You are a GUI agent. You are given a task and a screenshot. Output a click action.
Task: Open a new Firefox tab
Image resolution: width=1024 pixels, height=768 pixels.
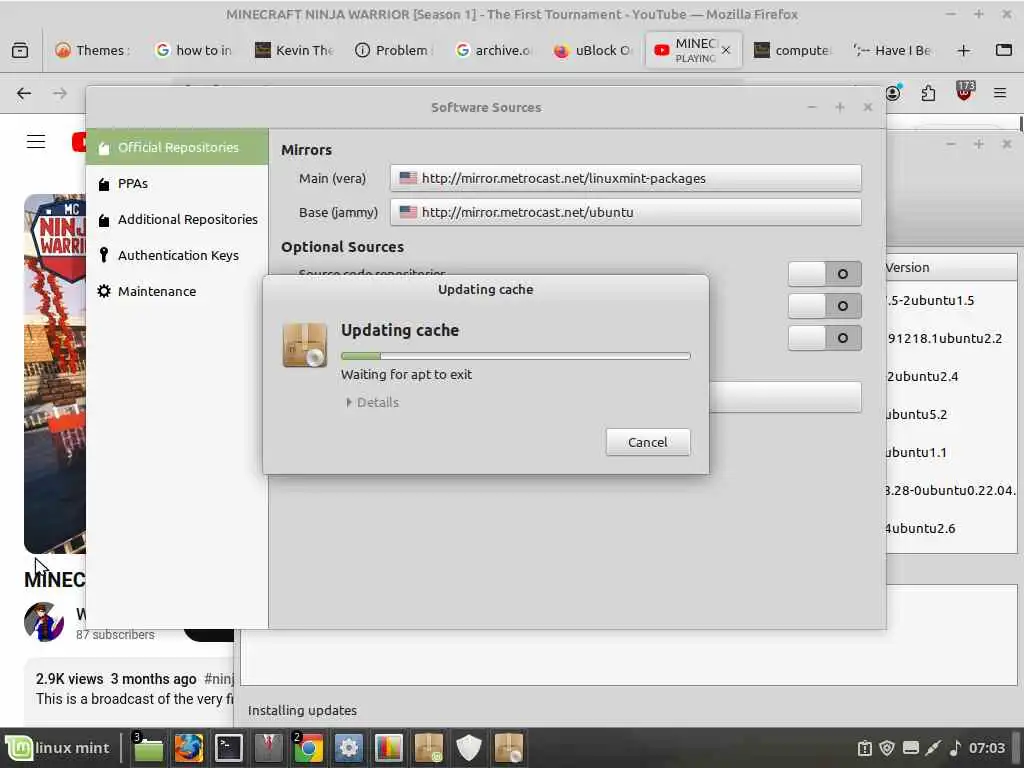pos(963,50)
